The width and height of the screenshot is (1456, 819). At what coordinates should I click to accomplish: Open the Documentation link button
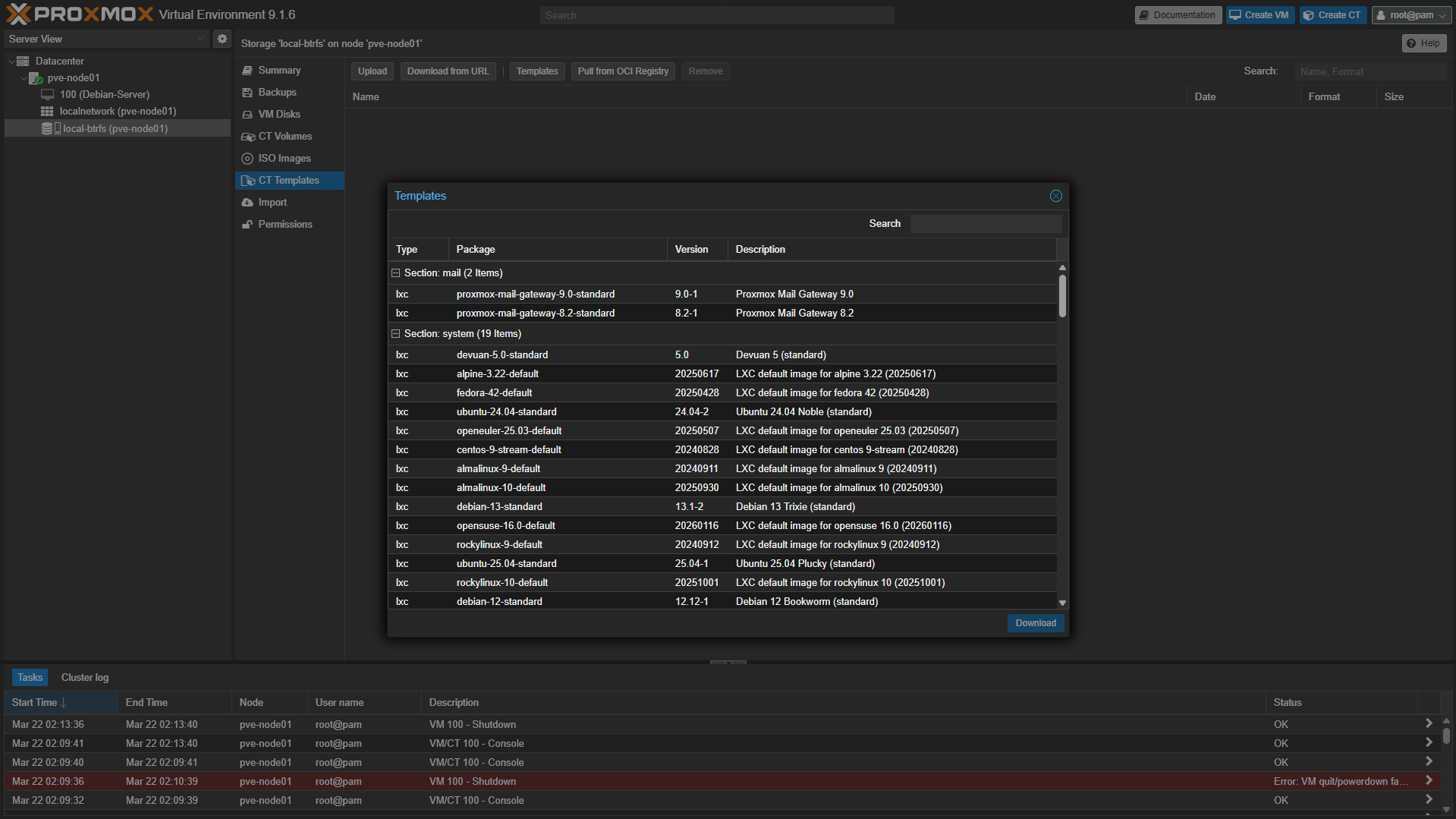click(1178, 15)
